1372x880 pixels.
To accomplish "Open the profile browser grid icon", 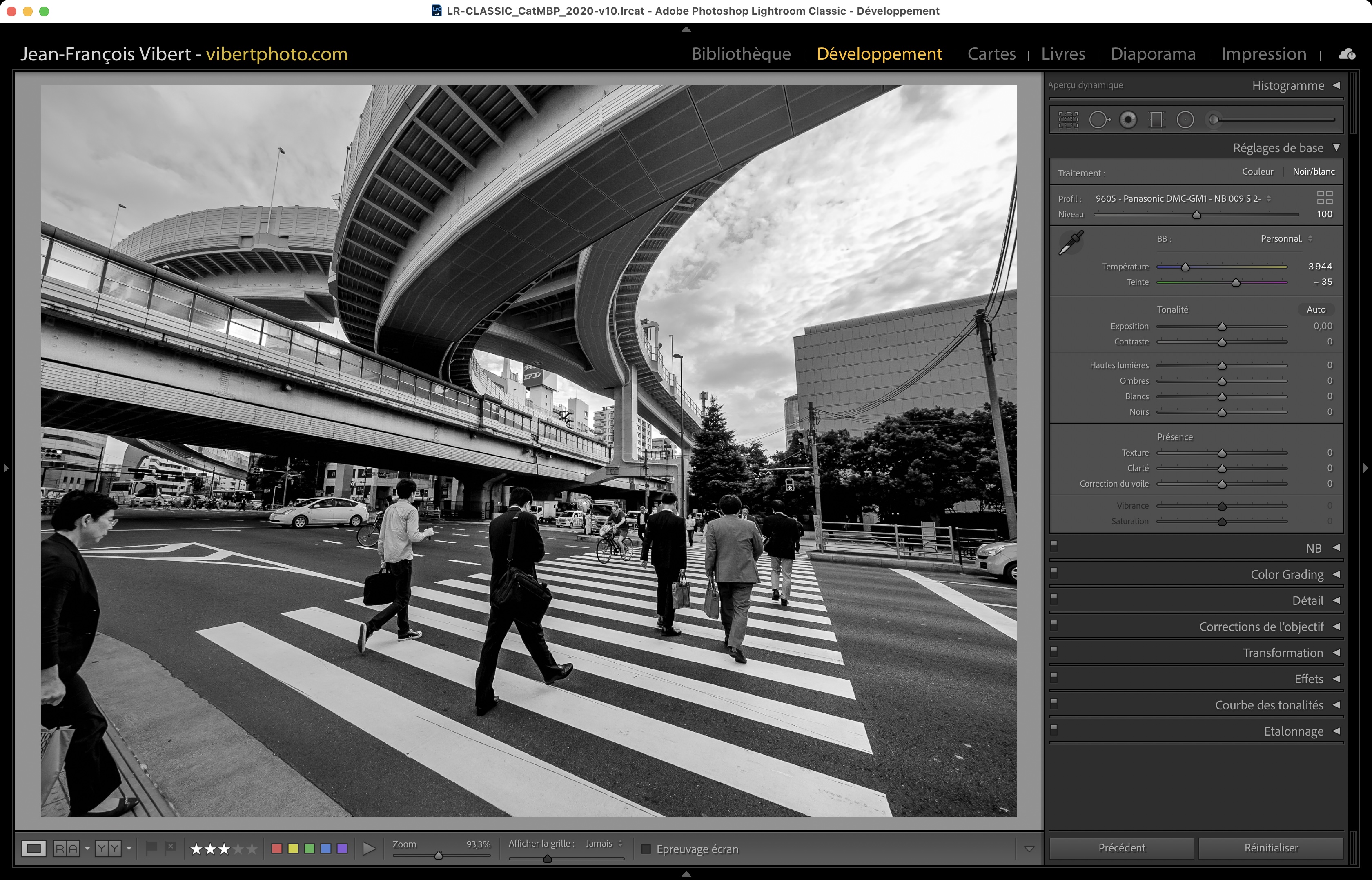I will pyautogui.click(x=1325, y=198).
